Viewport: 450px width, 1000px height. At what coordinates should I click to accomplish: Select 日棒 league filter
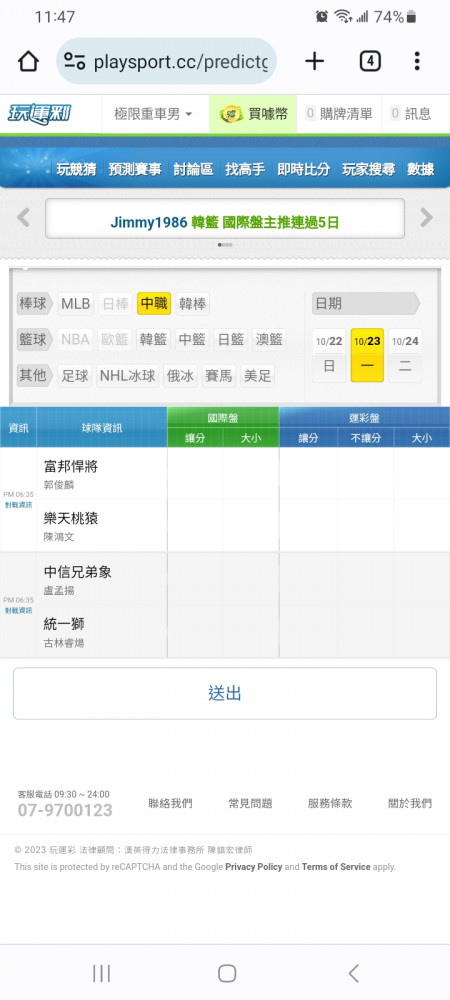115,304
